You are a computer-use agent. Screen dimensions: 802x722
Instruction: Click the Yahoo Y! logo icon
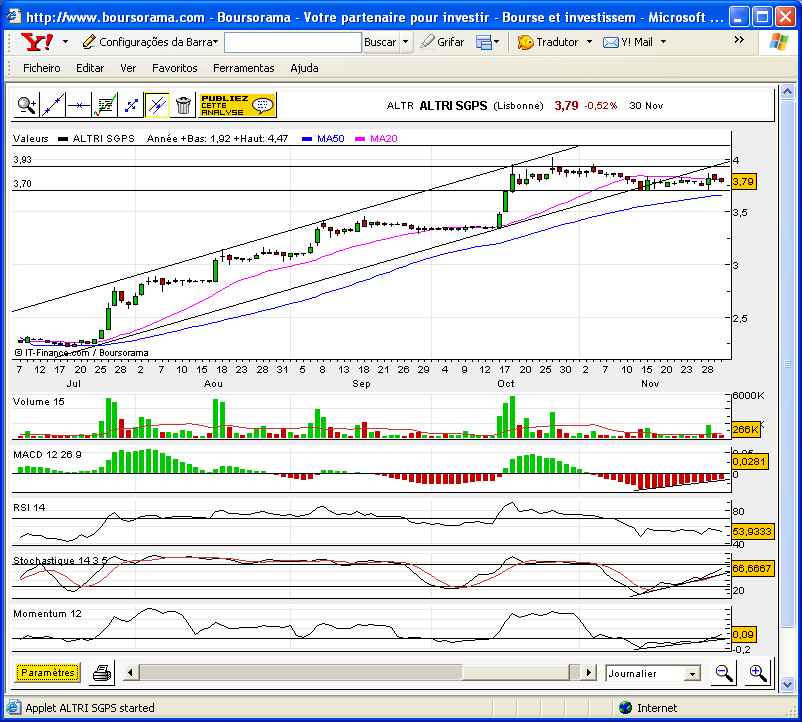tap(37, 42)
